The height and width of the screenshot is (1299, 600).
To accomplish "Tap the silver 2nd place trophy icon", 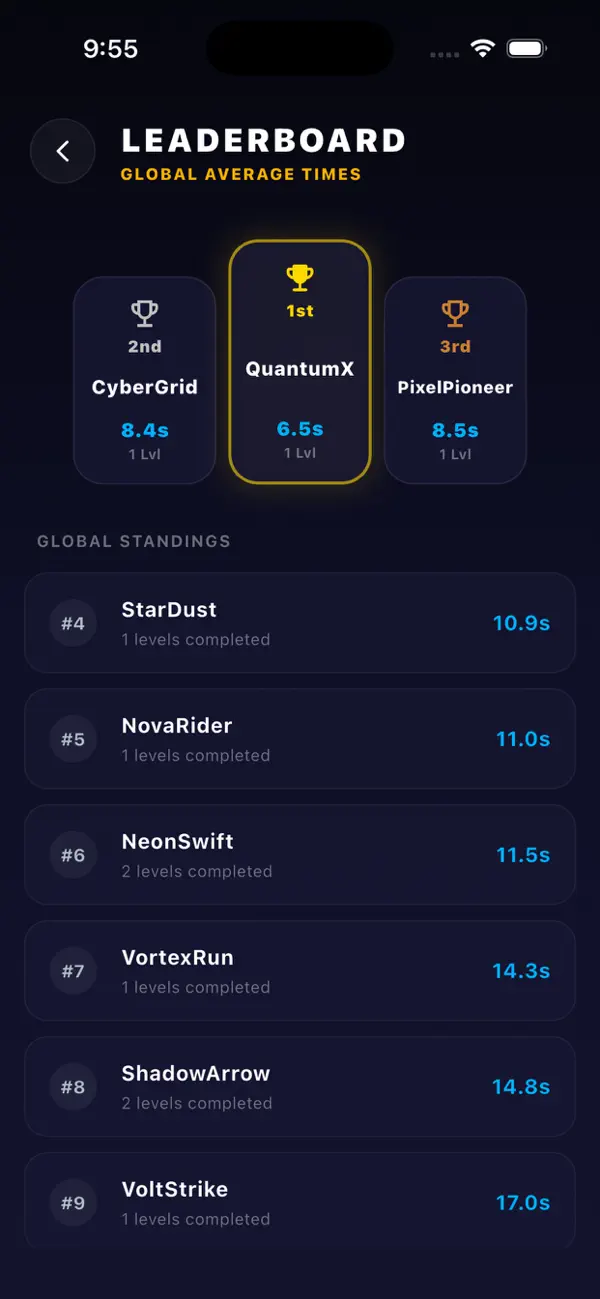I will [145, 314].
